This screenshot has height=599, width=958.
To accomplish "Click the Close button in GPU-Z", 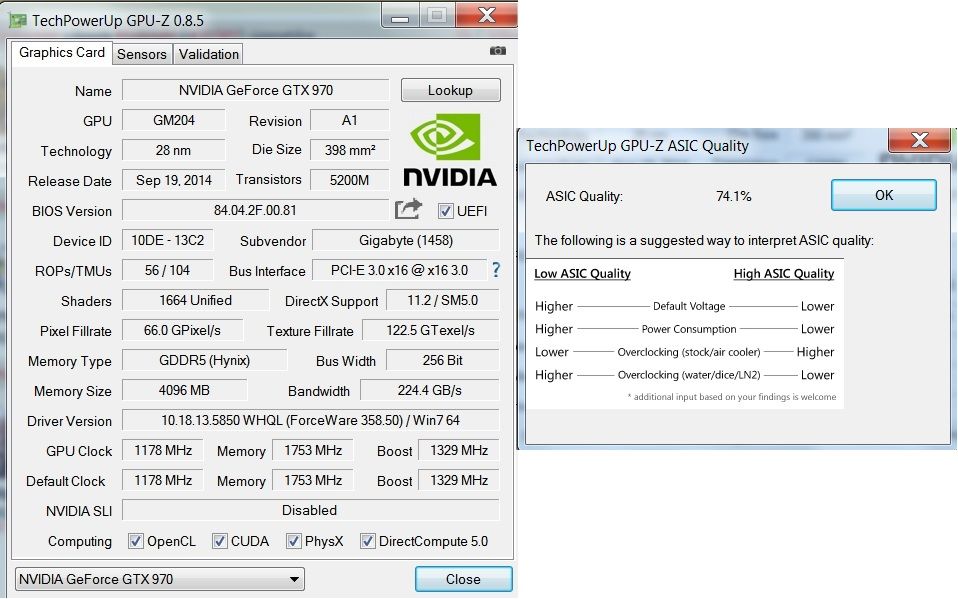I will click(x=463, y=579).
